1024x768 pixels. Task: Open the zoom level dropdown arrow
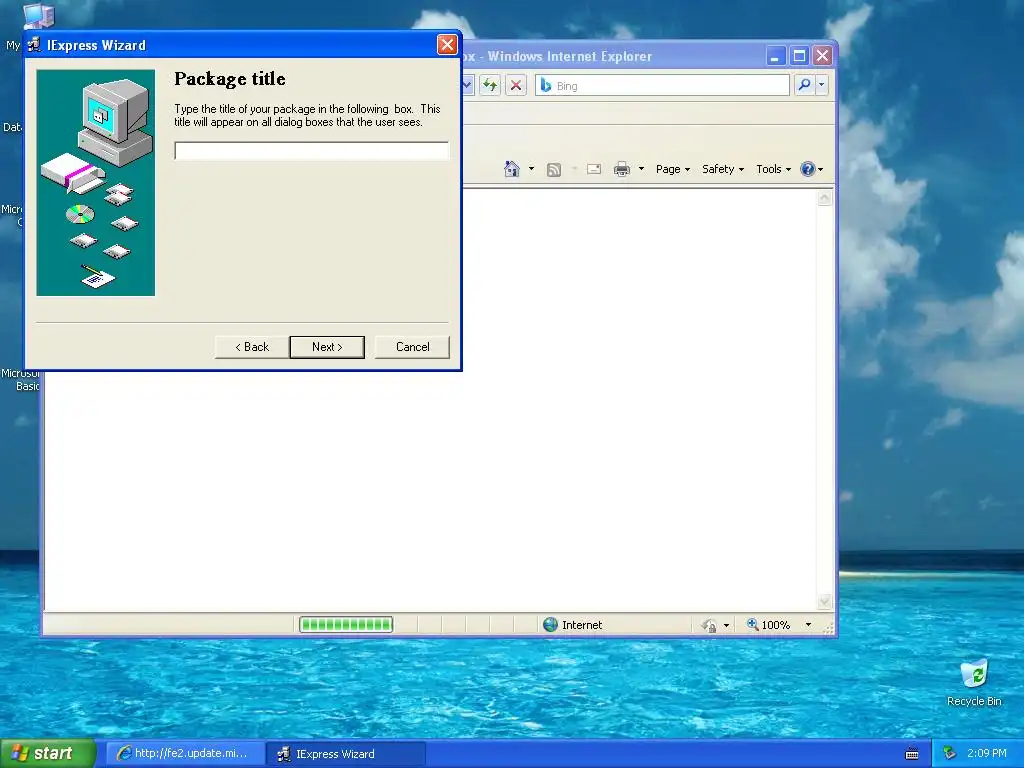click(808, 625)
